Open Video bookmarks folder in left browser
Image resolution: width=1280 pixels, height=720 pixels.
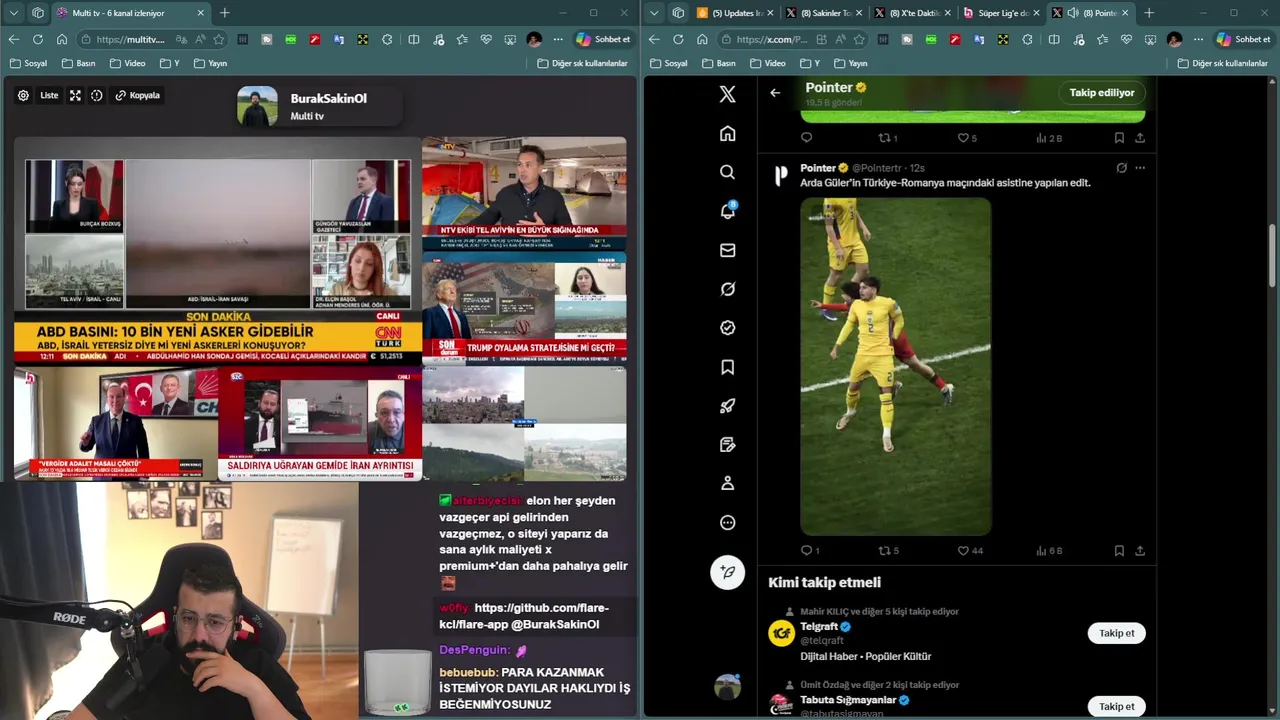(127, 63)
